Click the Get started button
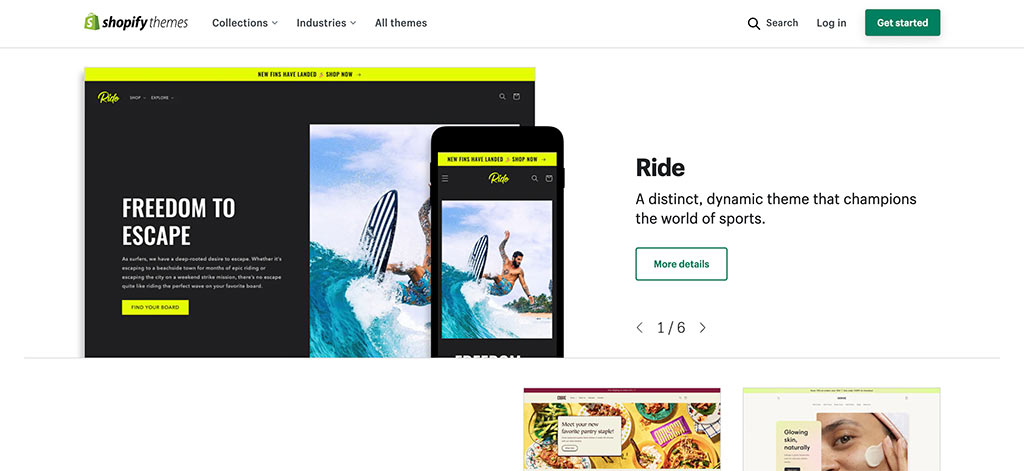Screen dimensions: 1024x471 [x=903, y=23]
